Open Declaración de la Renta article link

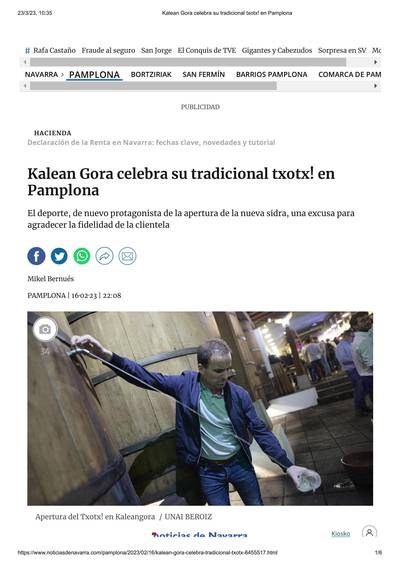[x=151, y=143]
